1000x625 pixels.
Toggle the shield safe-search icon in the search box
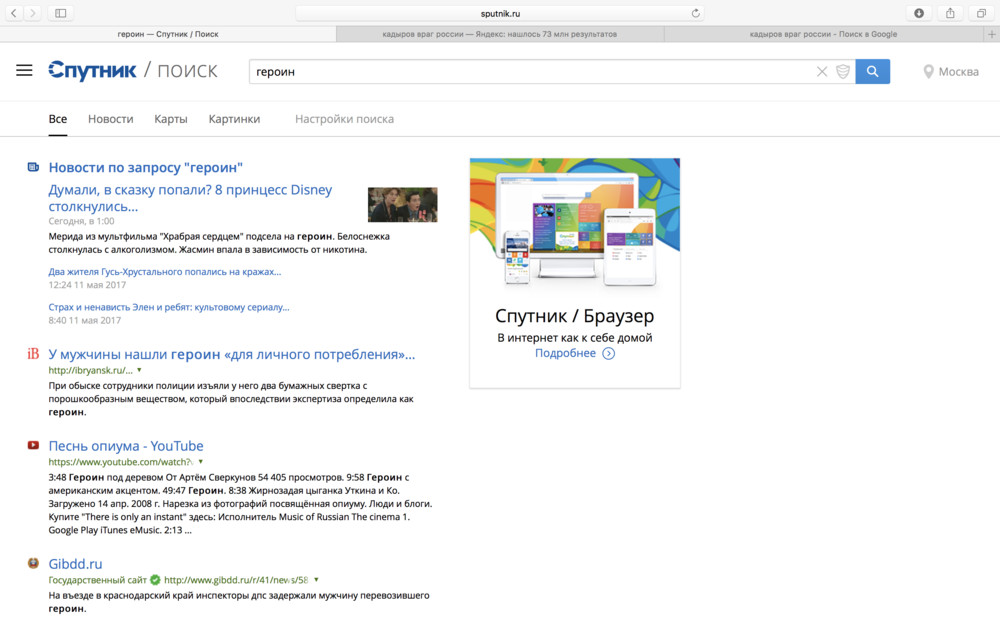[x=842, y=71]
